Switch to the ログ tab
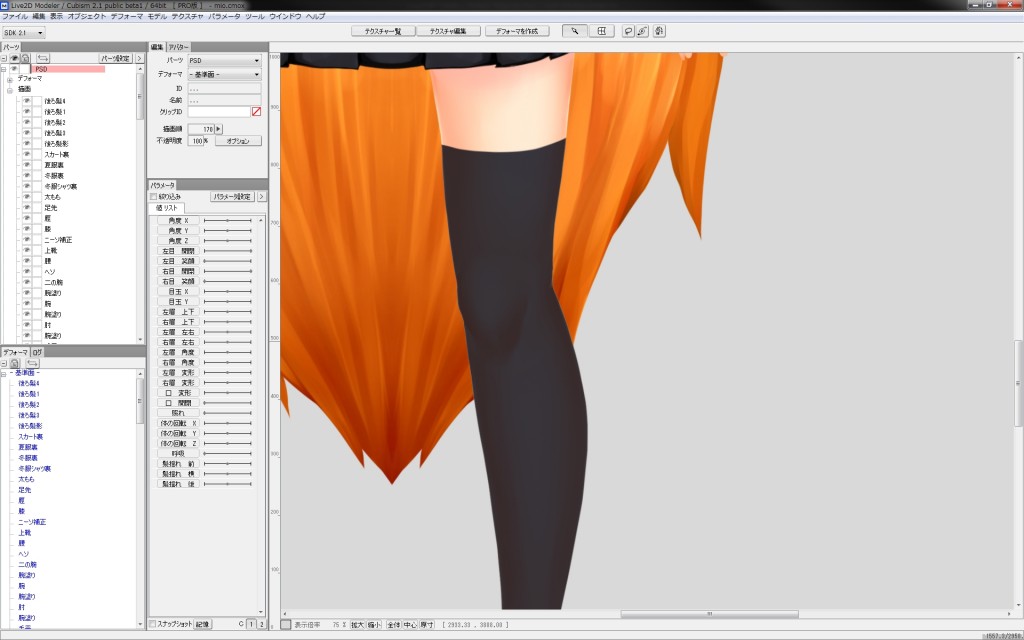 click(37, 352)
